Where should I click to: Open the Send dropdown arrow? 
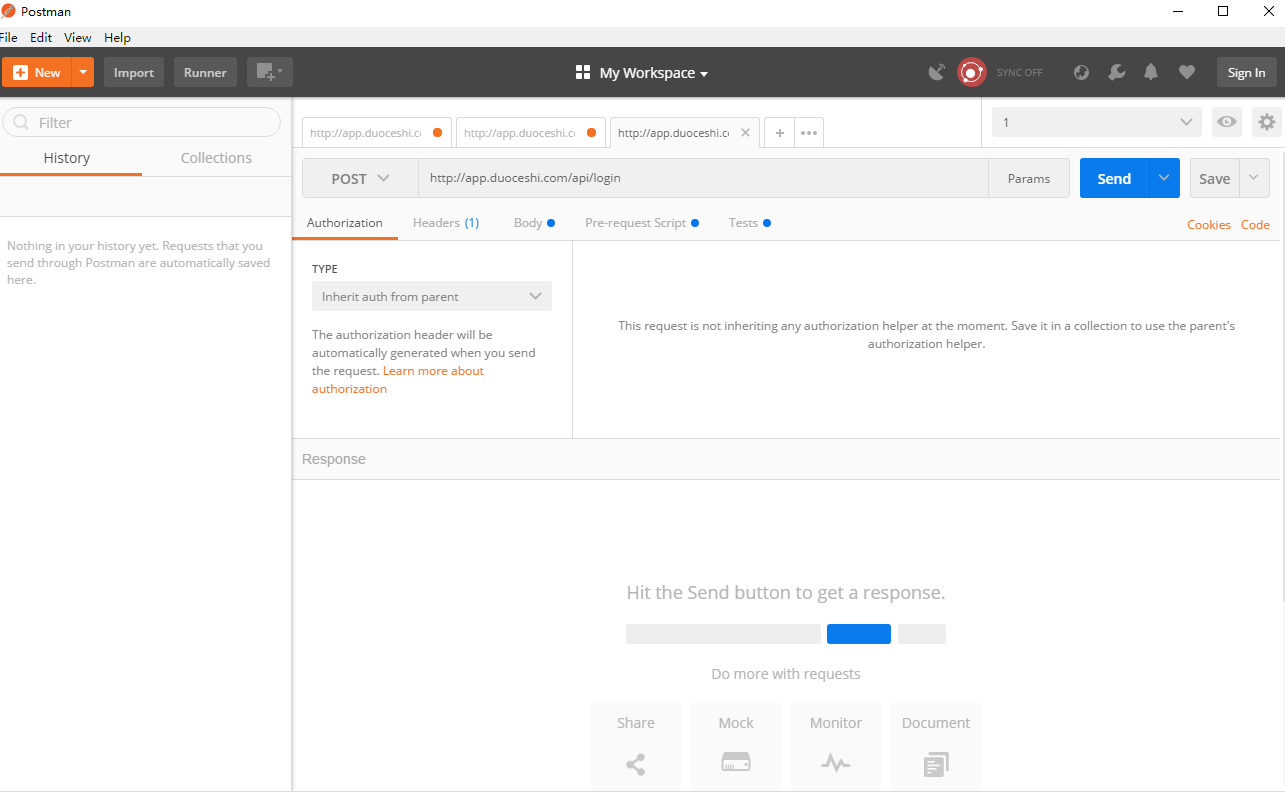click(x=1164, y=178)
